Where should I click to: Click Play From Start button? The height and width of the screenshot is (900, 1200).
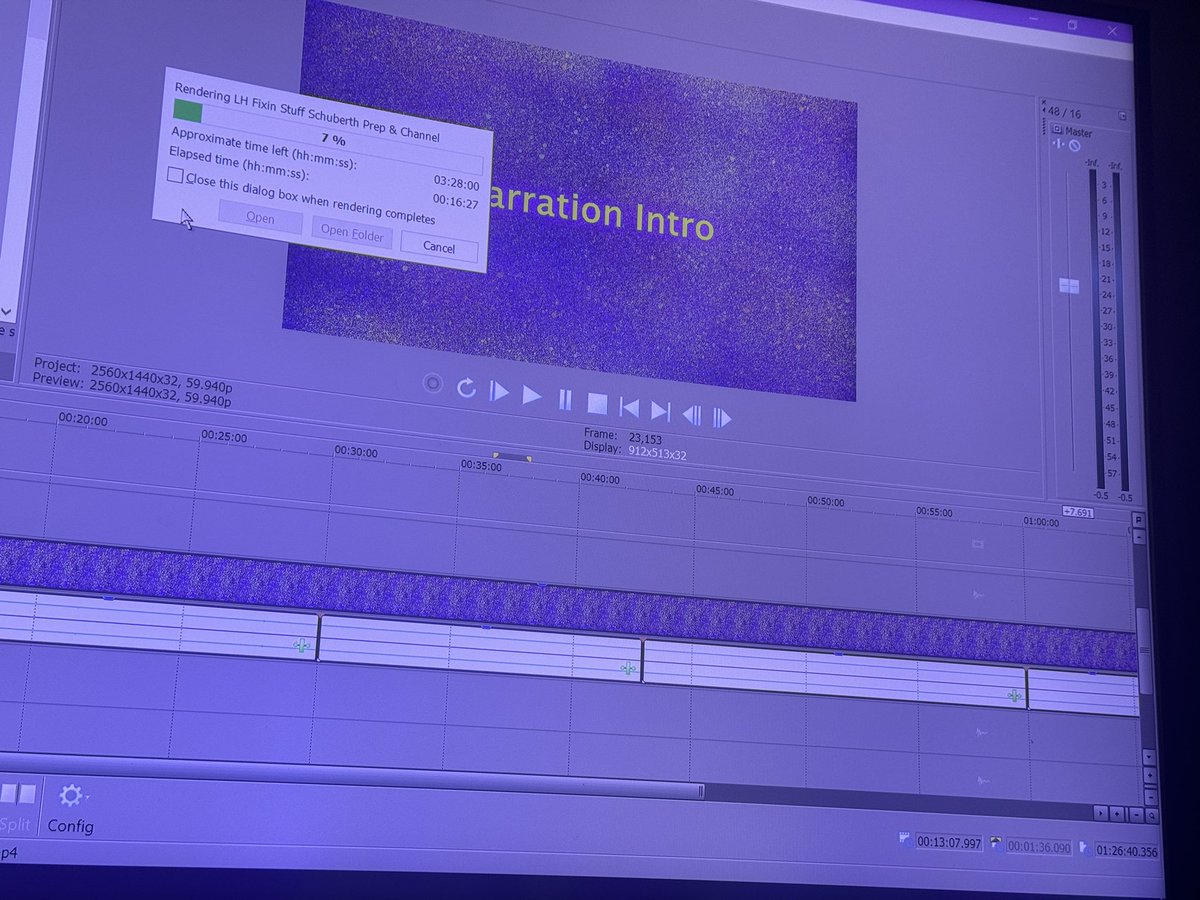pos(498,392)
